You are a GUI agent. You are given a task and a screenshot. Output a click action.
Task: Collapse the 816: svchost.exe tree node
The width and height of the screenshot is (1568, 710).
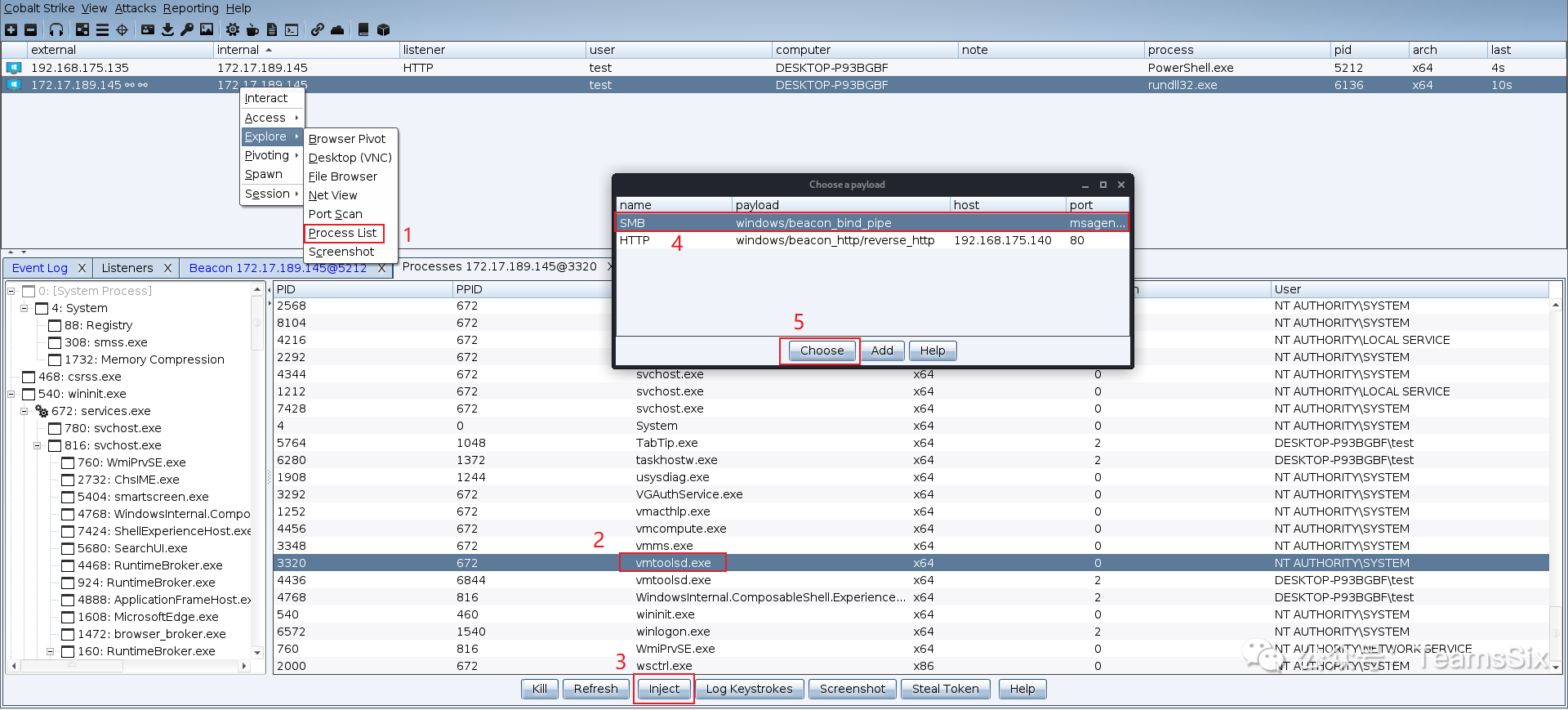[x=38, y=445]
